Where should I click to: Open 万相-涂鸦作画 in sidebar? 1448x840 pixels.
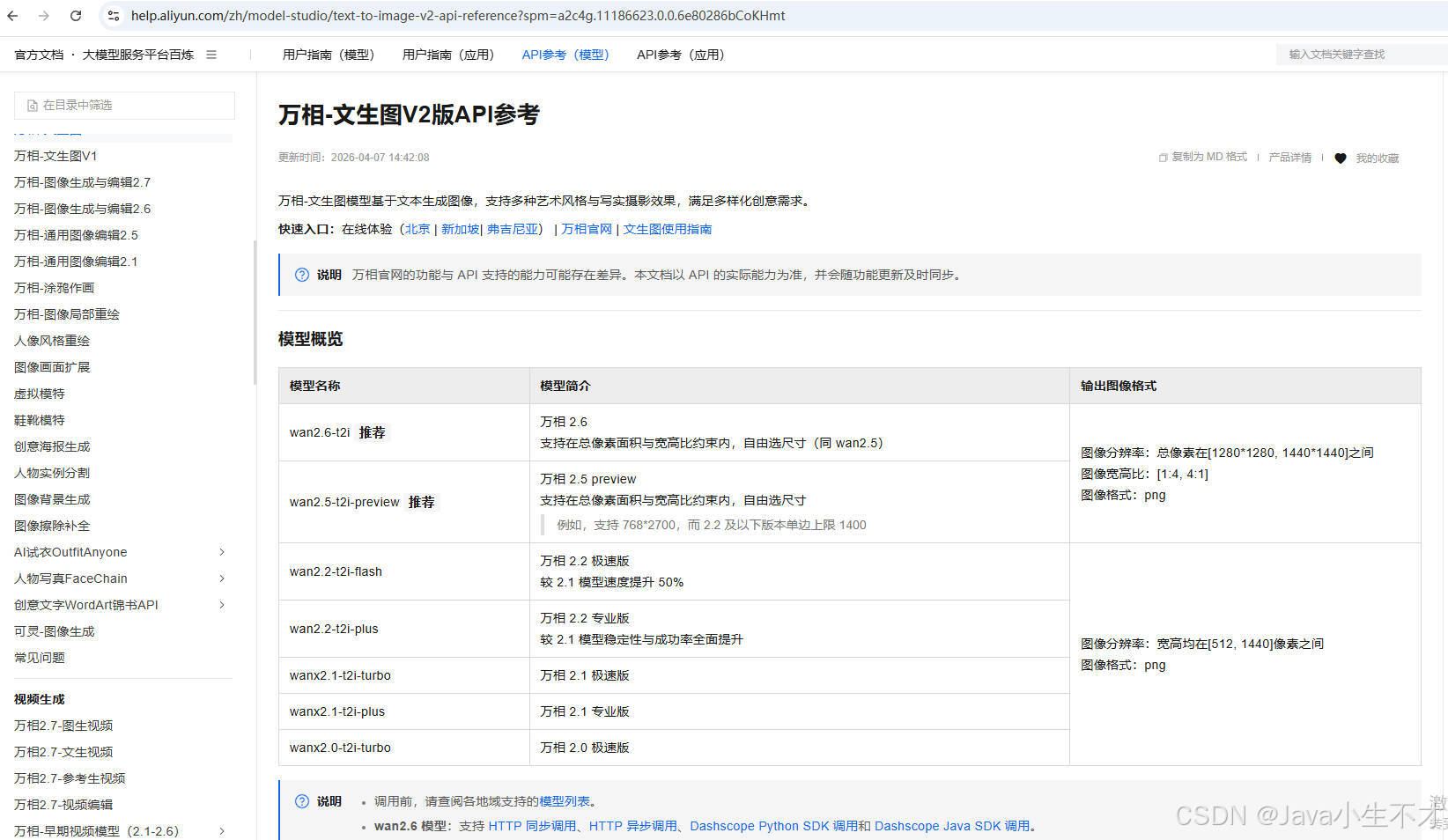(54, 288)
